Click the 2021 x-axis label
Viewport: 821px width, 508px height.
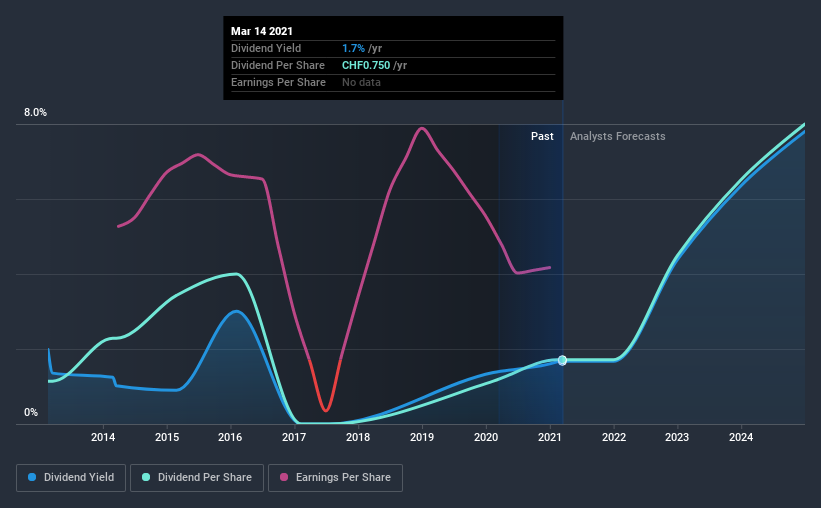pyautogui.click(x=550, y=437)
